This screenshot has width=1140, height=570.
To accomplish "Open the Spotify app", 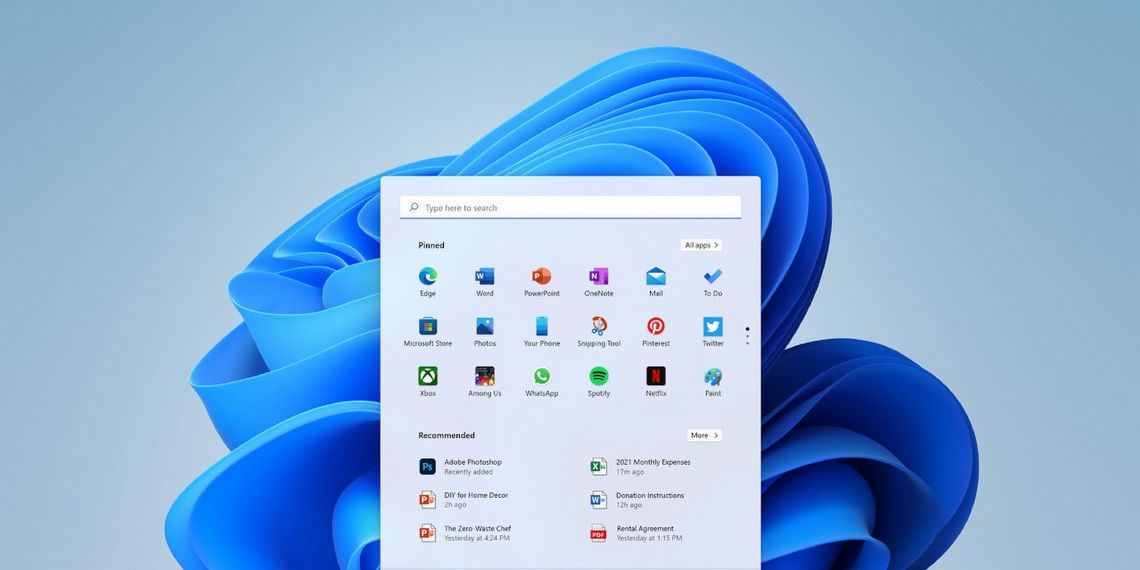I will click(598, 382).
